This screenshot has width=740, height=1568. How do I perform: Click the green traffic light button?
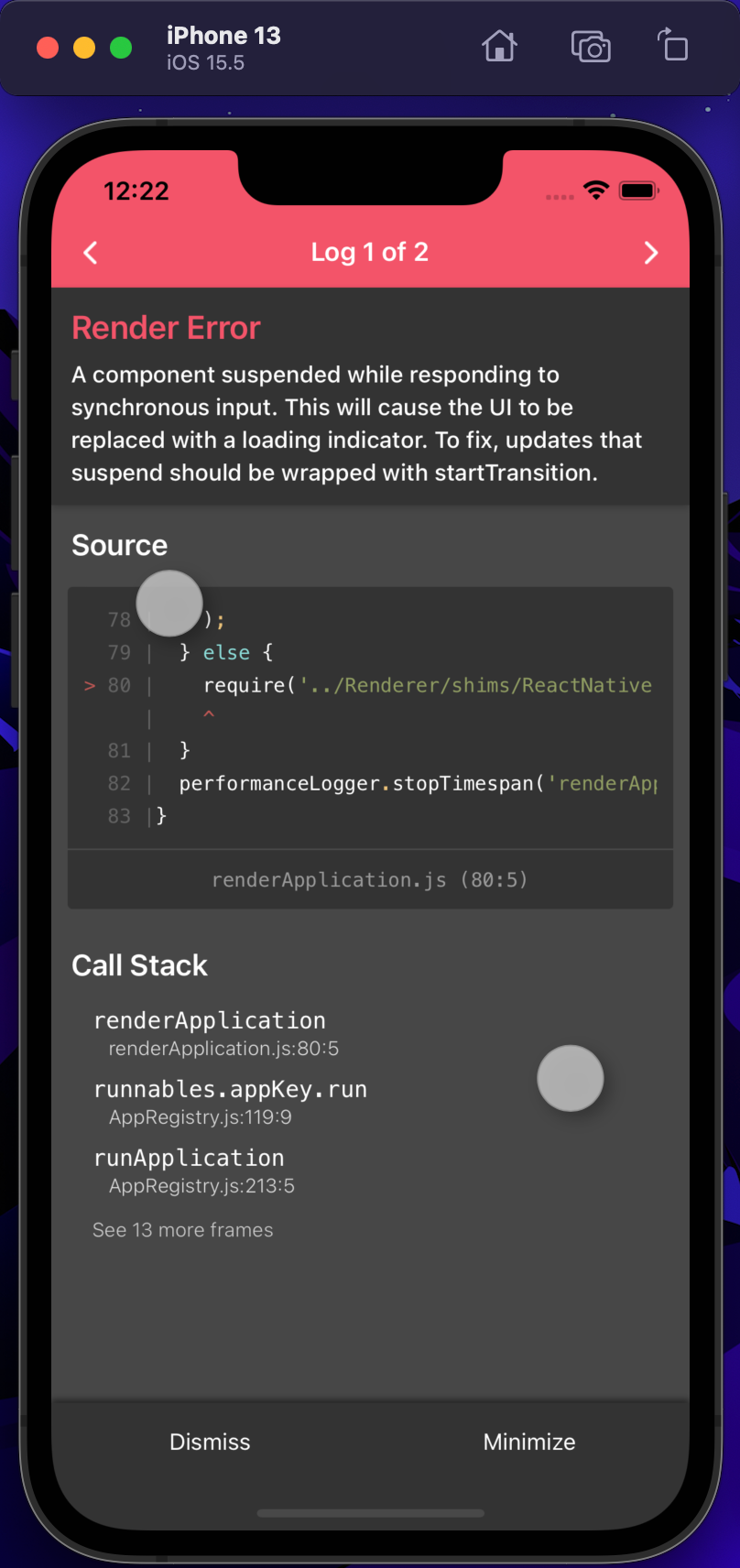coord(119,48)
